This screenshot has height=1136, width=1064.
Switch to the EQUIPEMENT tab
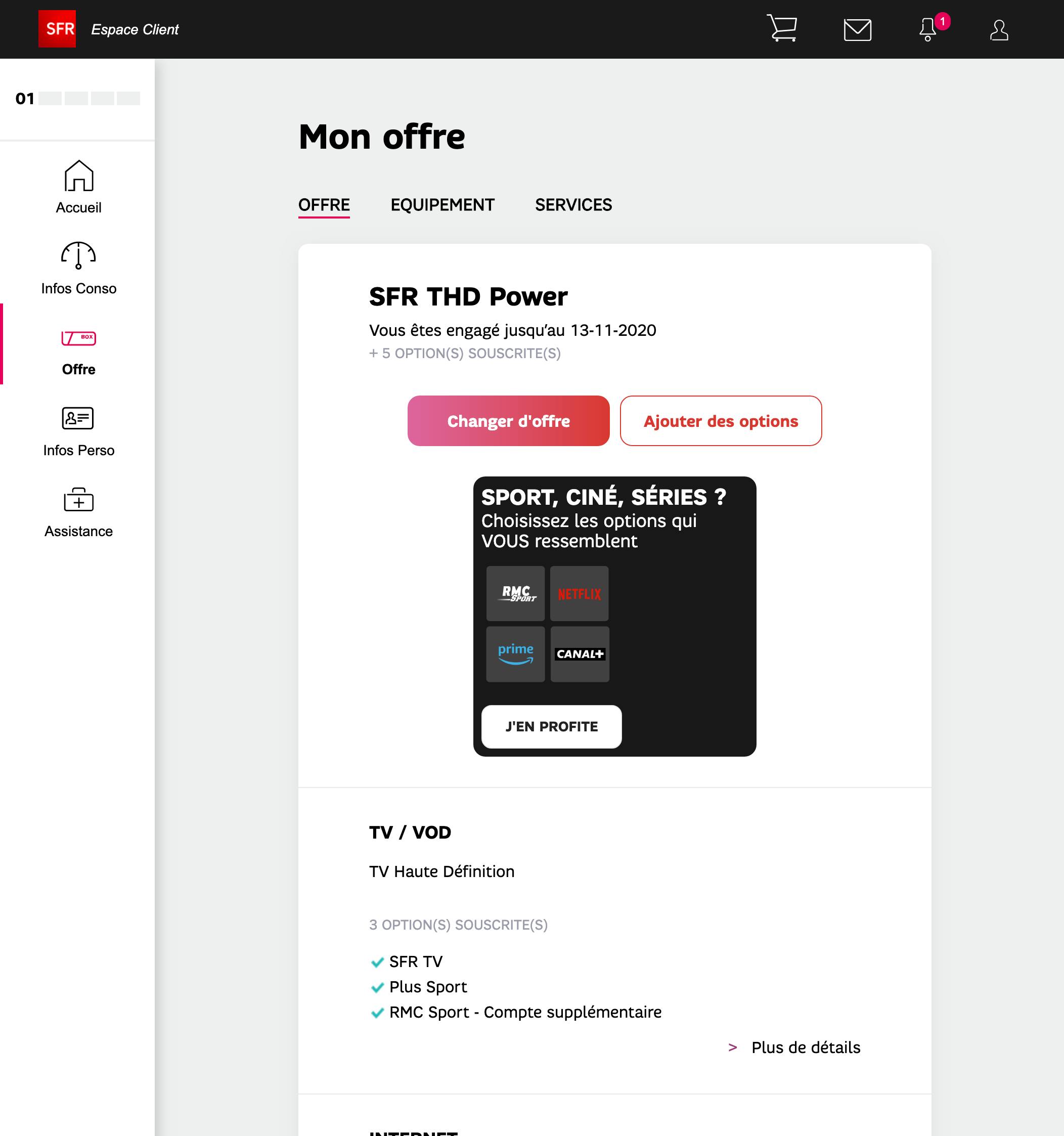[442, 204]
